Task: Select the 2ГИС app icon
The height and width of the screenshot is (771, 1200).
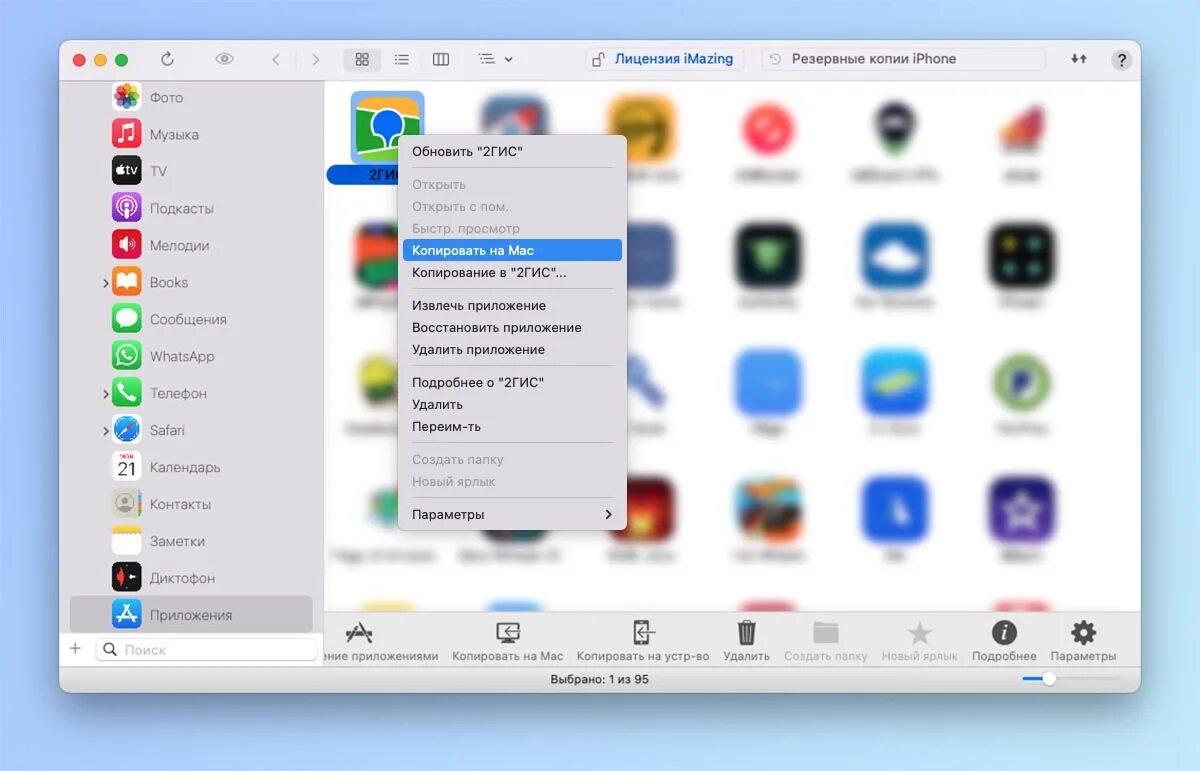Action: pos(388,127)
